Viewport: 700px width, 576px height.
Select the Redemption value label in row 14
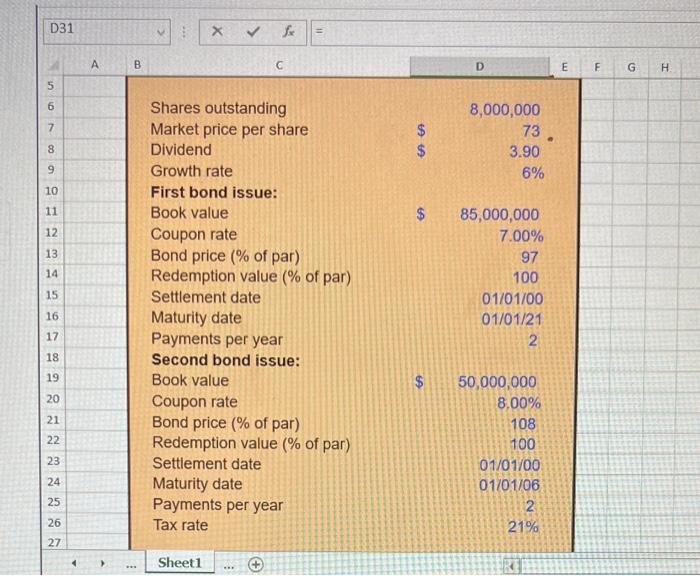[251, 276]
